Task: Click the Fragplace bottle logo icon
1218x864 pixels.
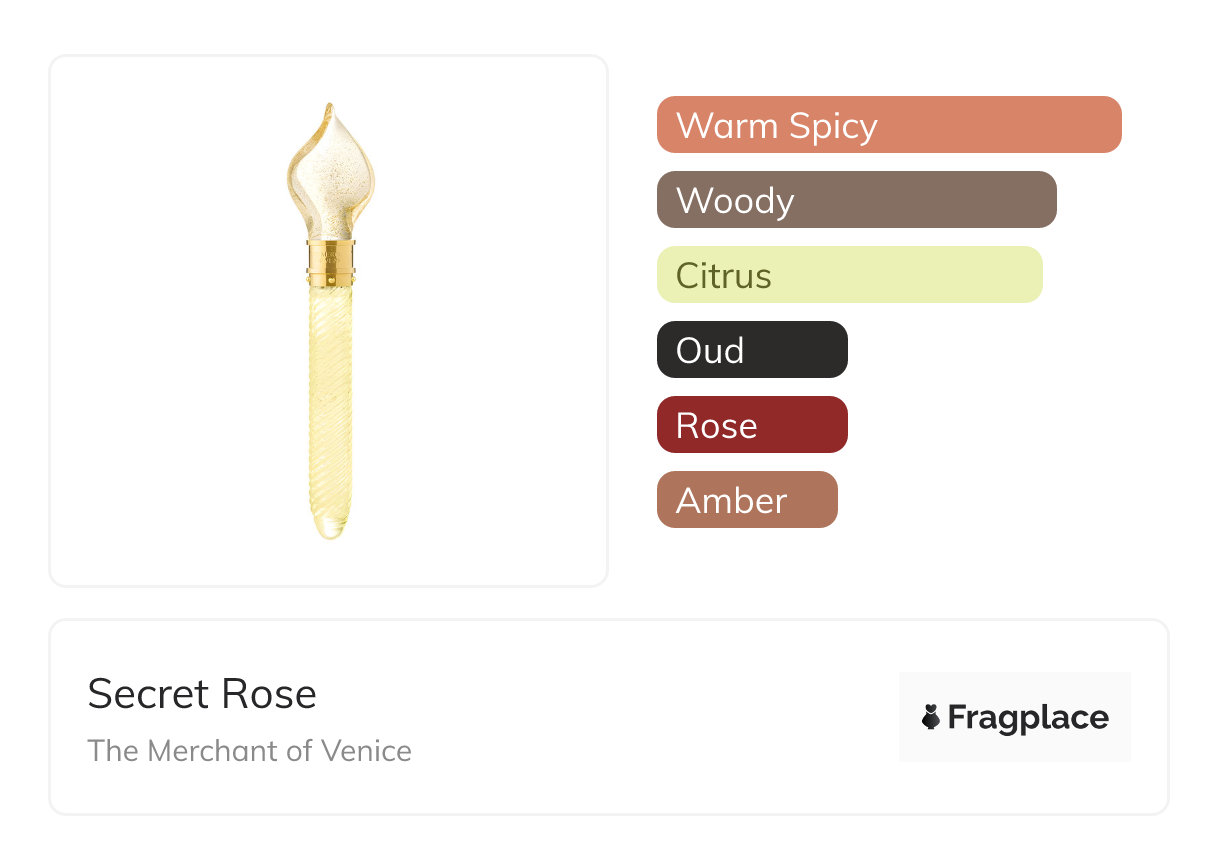Action: pos(931,717)
